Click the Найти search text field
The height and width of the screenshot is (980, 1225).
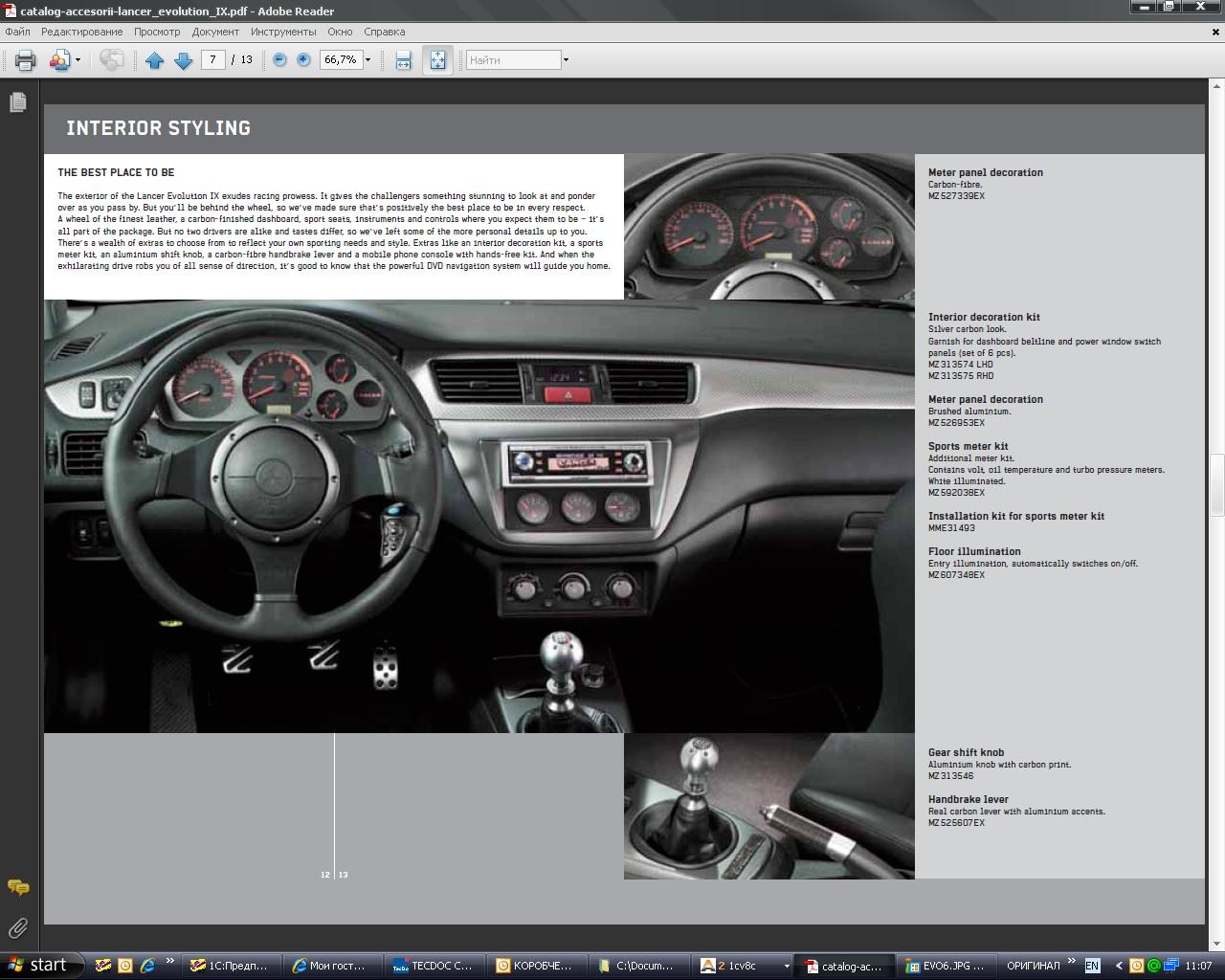tap(513, 60)
